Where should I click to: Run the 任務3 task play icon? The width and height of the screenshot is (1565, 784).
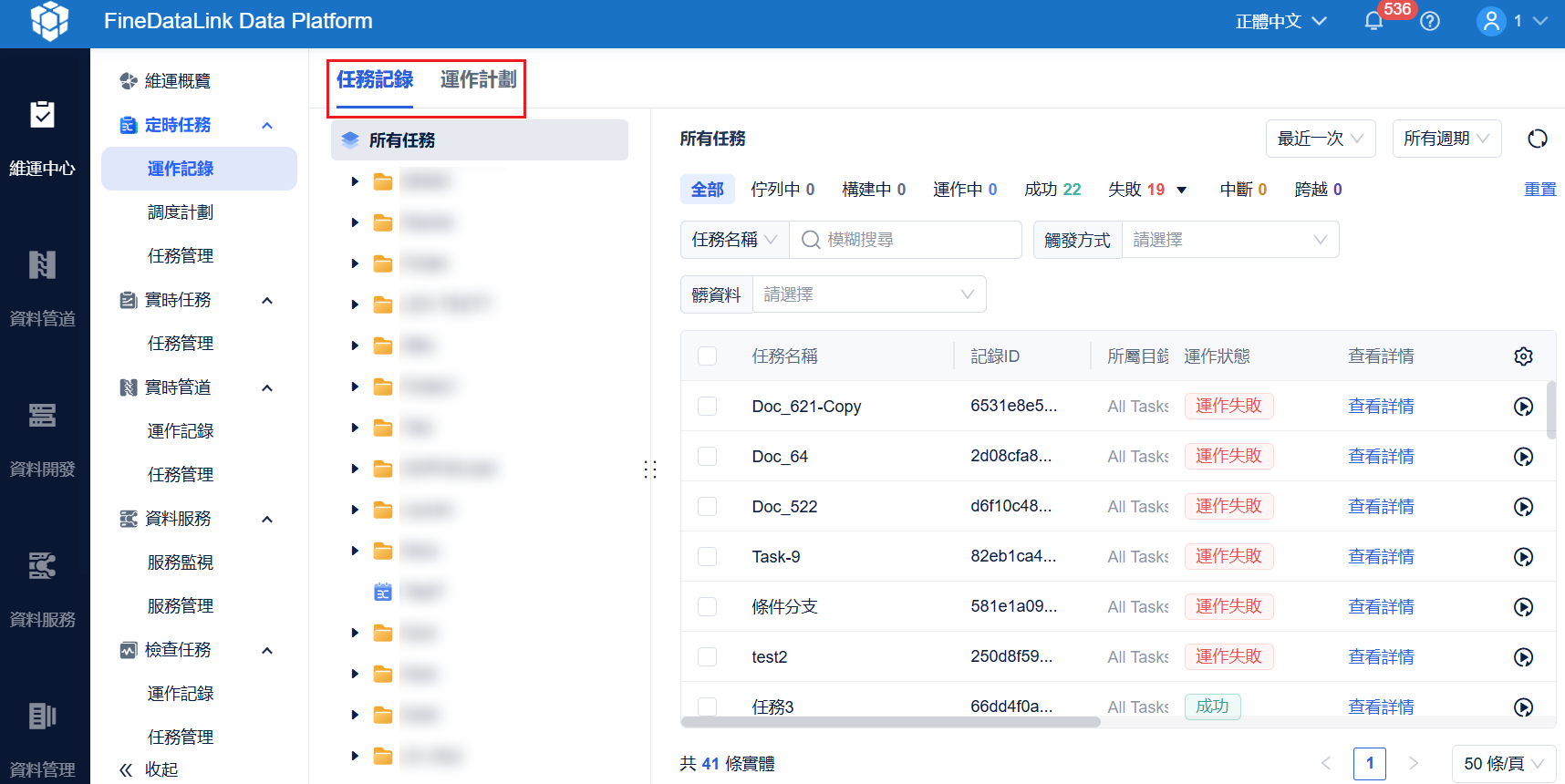[1523, 707]
